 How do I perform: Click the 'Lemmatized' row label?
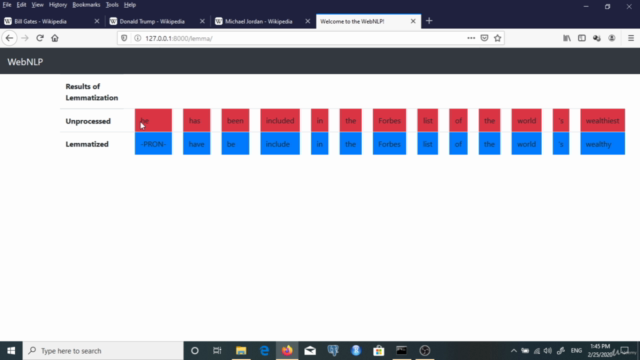[x=87, y=144]
